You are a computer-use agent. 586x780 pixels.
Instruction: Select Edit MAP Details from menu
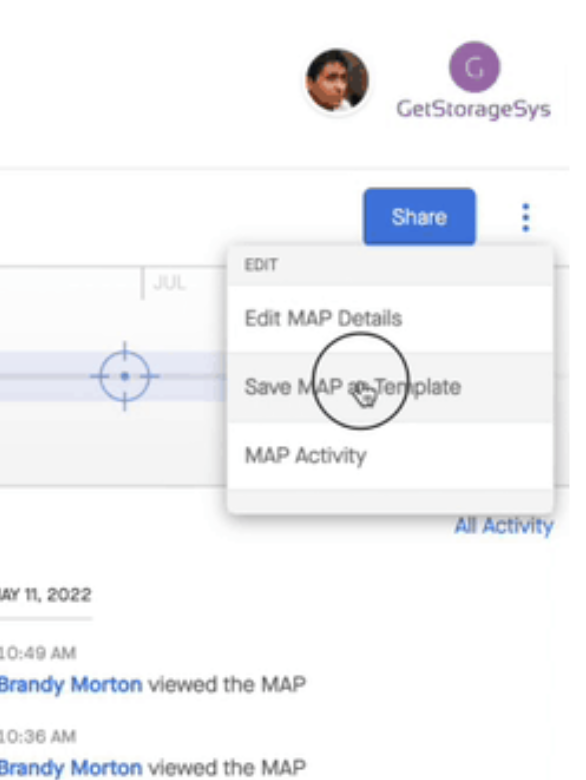(390, 318)
